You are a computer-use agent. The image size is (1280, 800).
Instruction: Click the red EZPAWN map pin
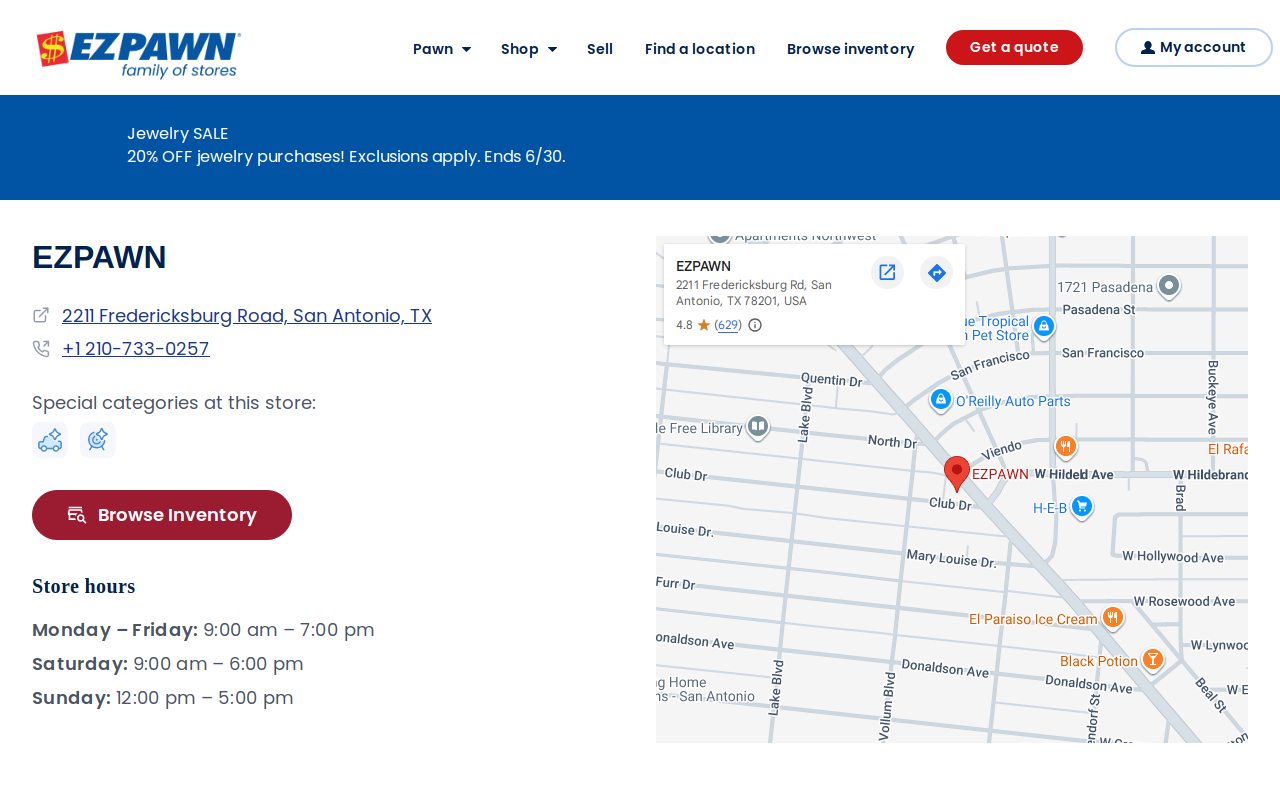(x=957, y=473)
